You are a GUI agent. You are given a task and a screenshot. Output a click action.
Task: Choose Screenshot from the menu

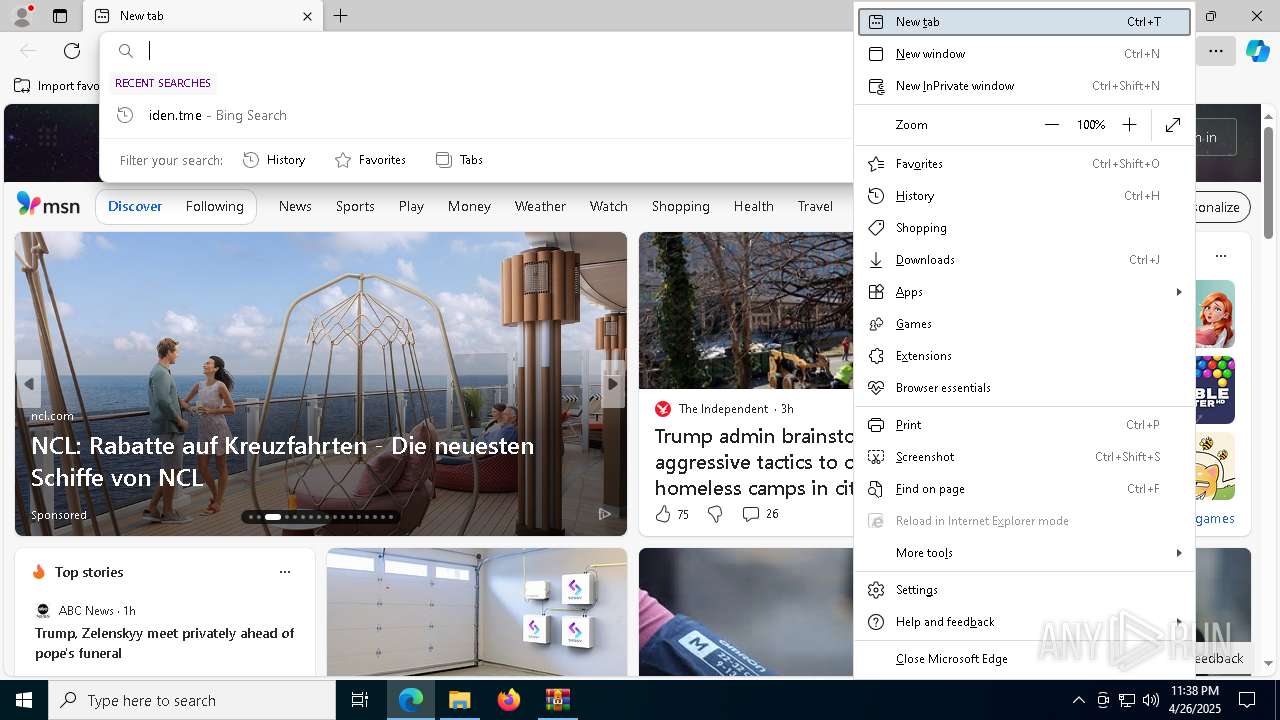click(x=1025, y=457)
